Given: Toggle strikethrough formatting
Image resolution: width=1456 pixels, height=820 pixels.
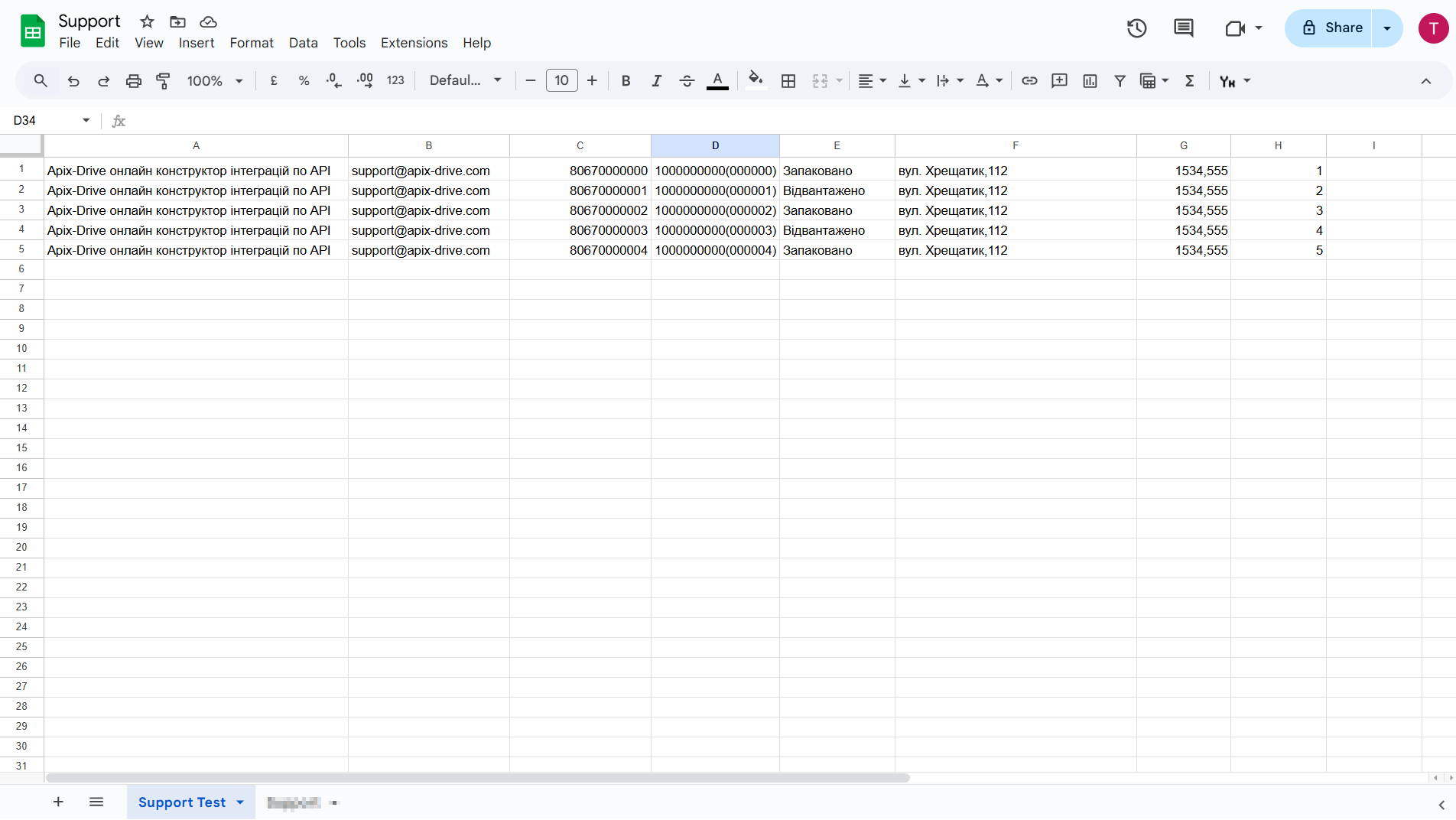Looking at the screenshot, I should coord(687,80).
